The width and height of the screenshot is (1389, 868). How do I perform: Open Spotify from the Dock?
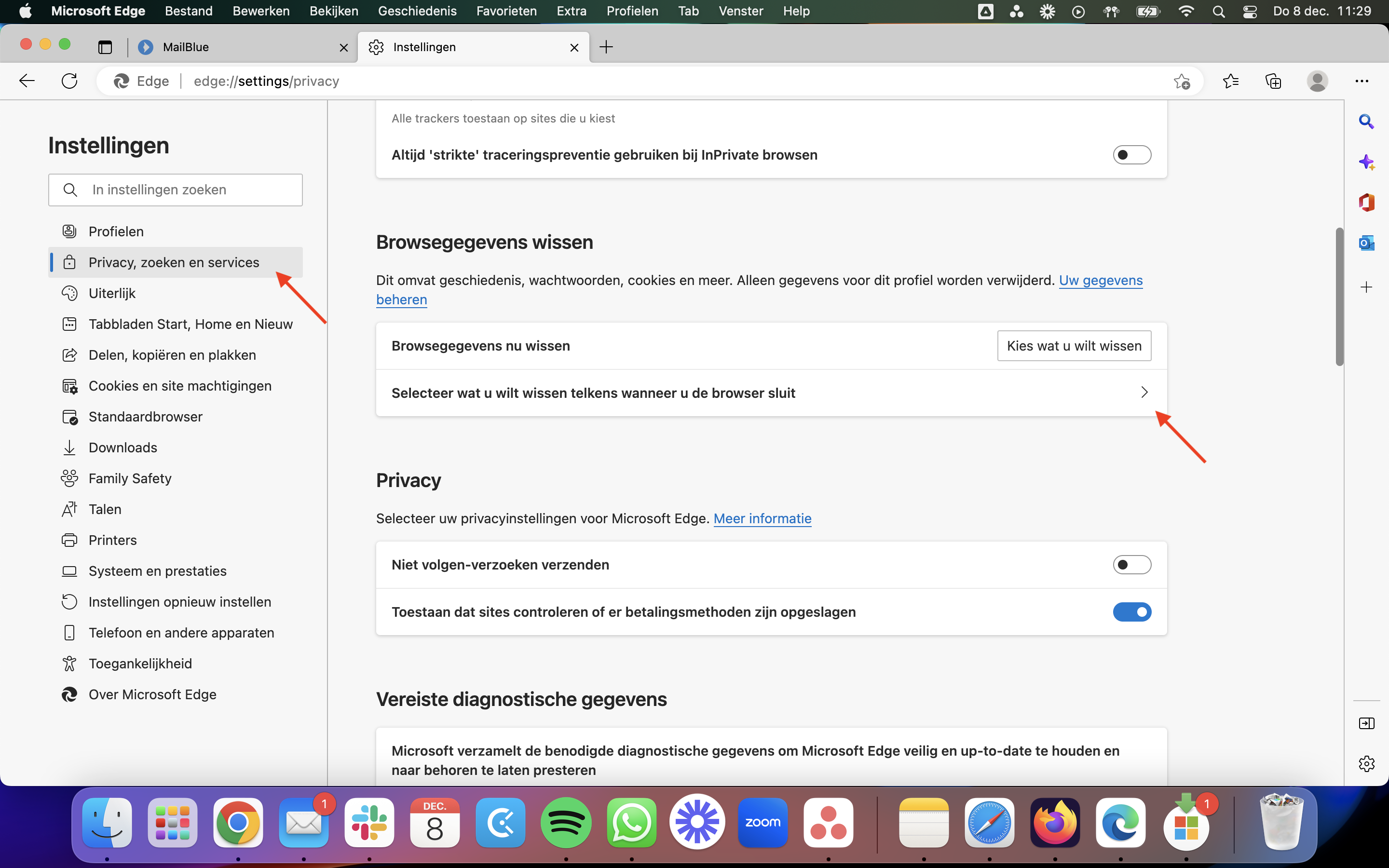tap(566, 823)
